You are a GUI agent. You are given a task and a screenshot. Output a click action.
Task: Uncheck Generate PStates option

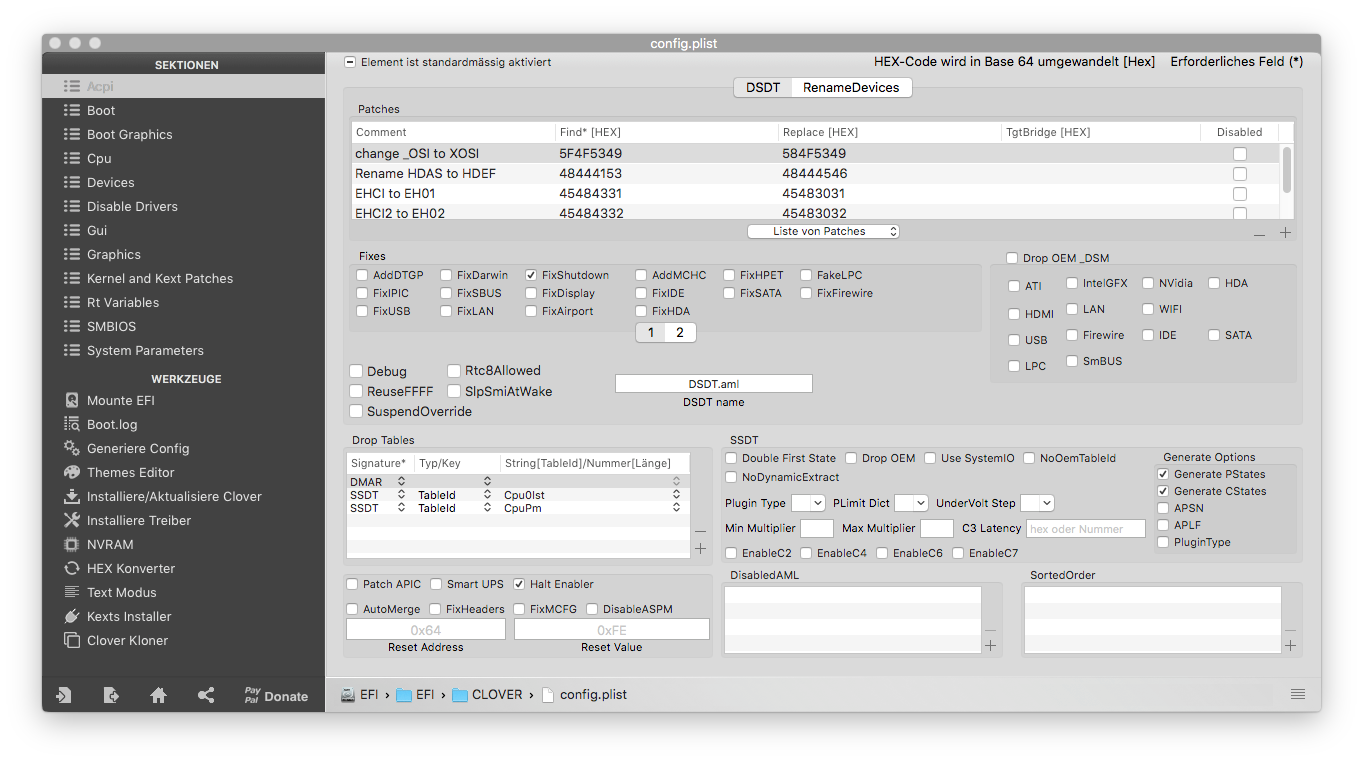[x=1163, y=474]
